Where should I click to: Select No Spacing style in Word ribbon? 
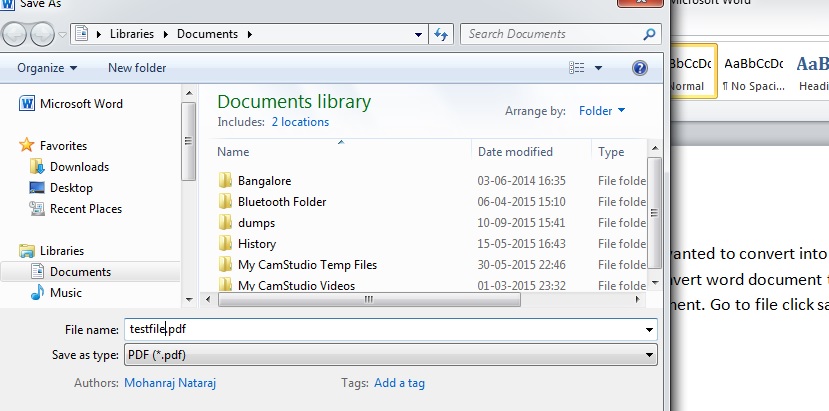(x=753, y=73)
